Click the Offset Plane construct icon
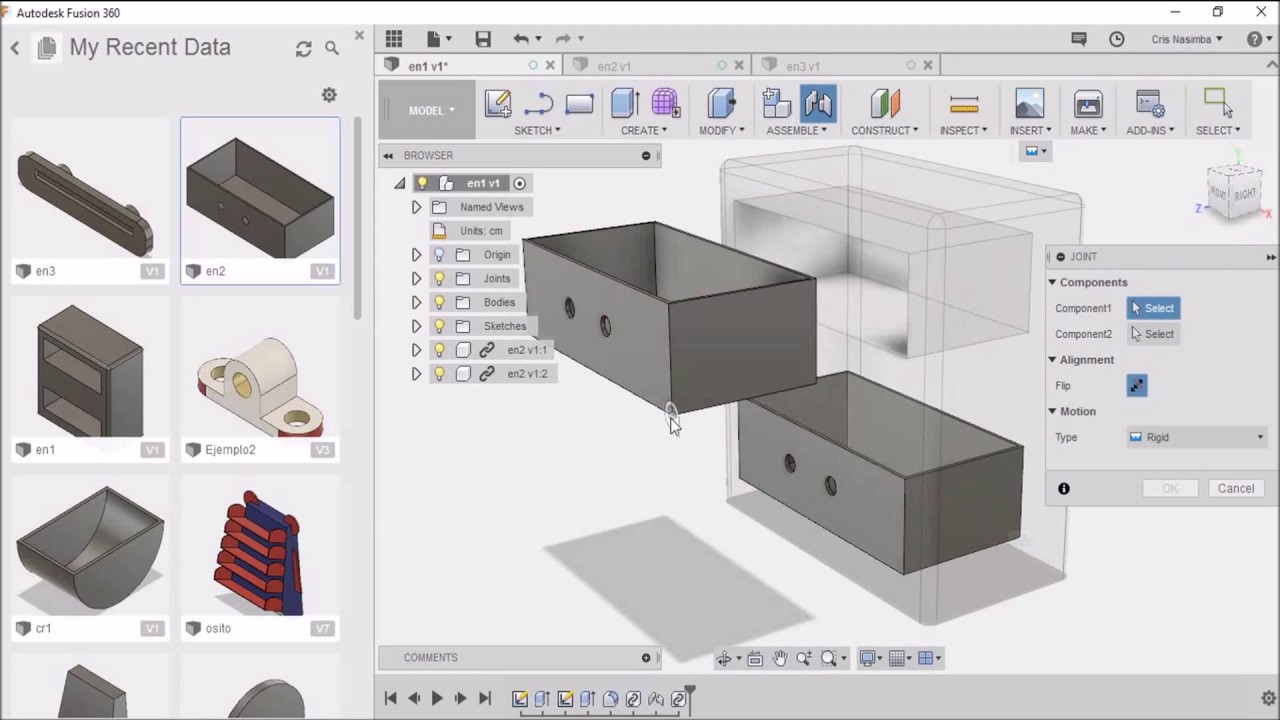This screenshot has width=1280, height=720. coord(884,104)
